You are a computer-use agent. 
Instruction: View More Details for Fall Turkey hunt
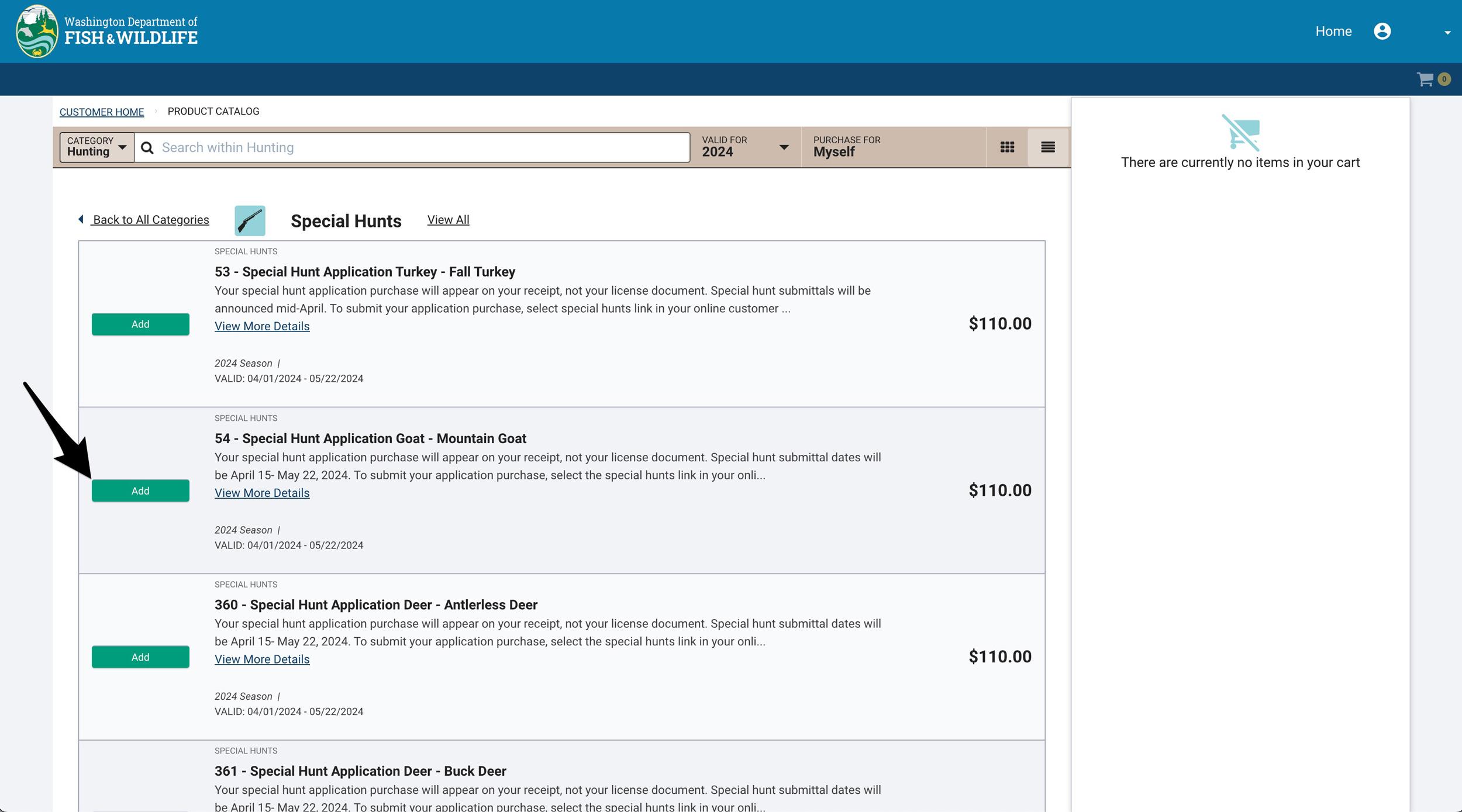click(x=262, y=326)
